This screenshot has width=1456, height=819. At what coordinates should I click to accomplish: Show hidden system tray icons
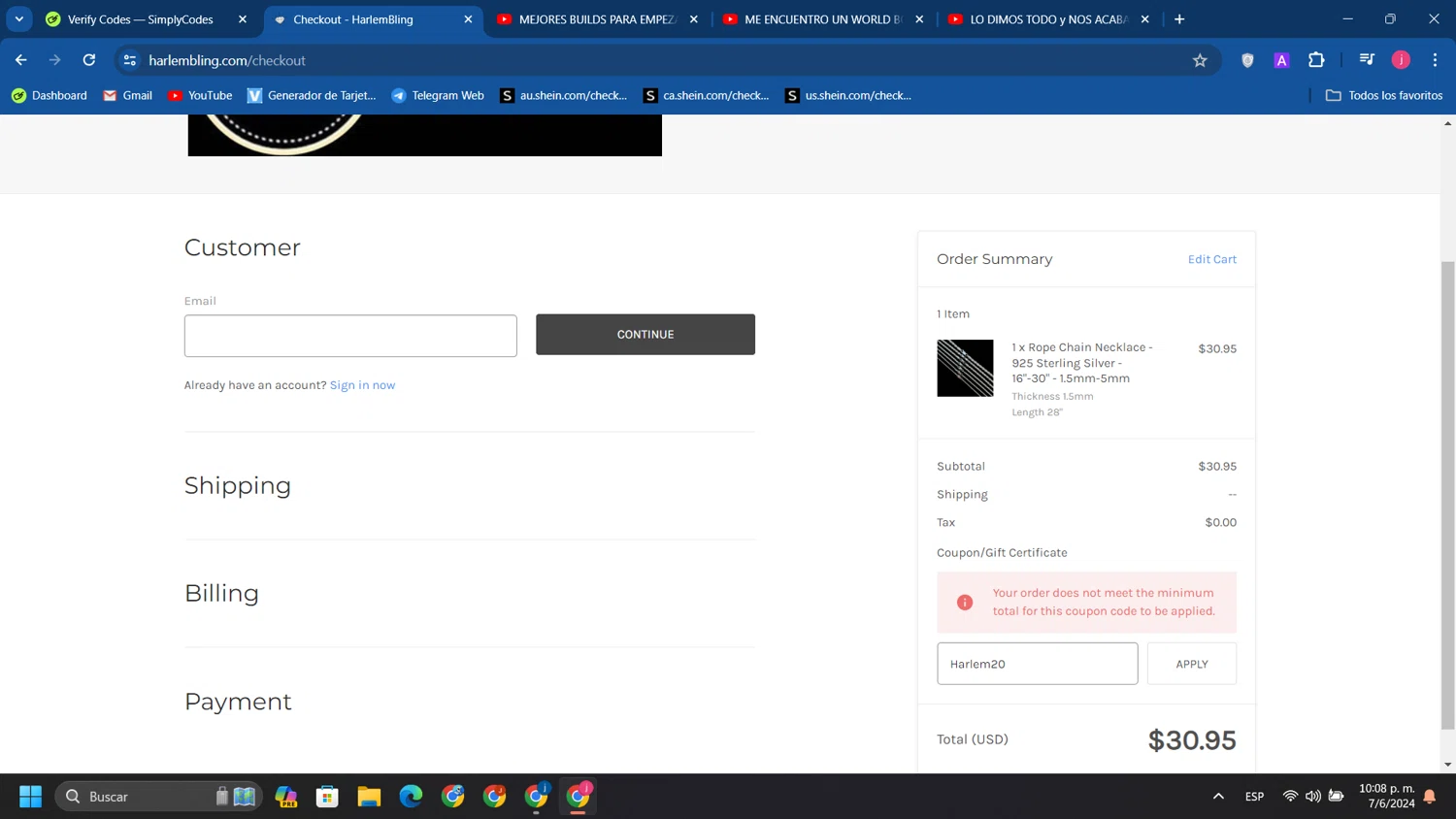click(1218, 797)
